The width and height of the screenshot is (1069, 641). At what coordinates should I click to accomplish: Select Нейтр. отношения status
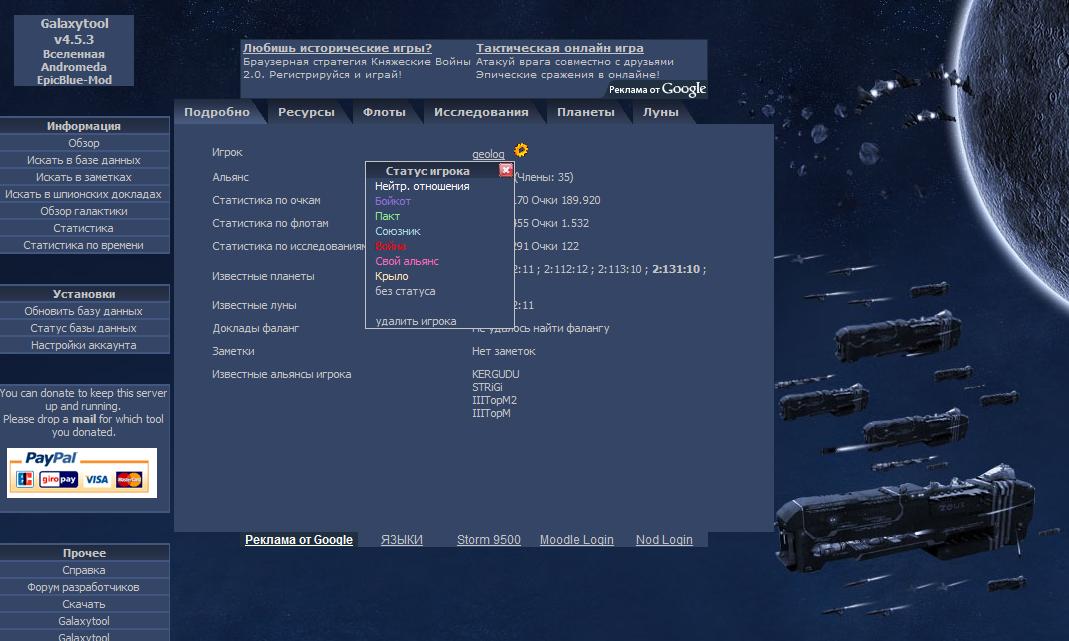(x=422, y=186)
